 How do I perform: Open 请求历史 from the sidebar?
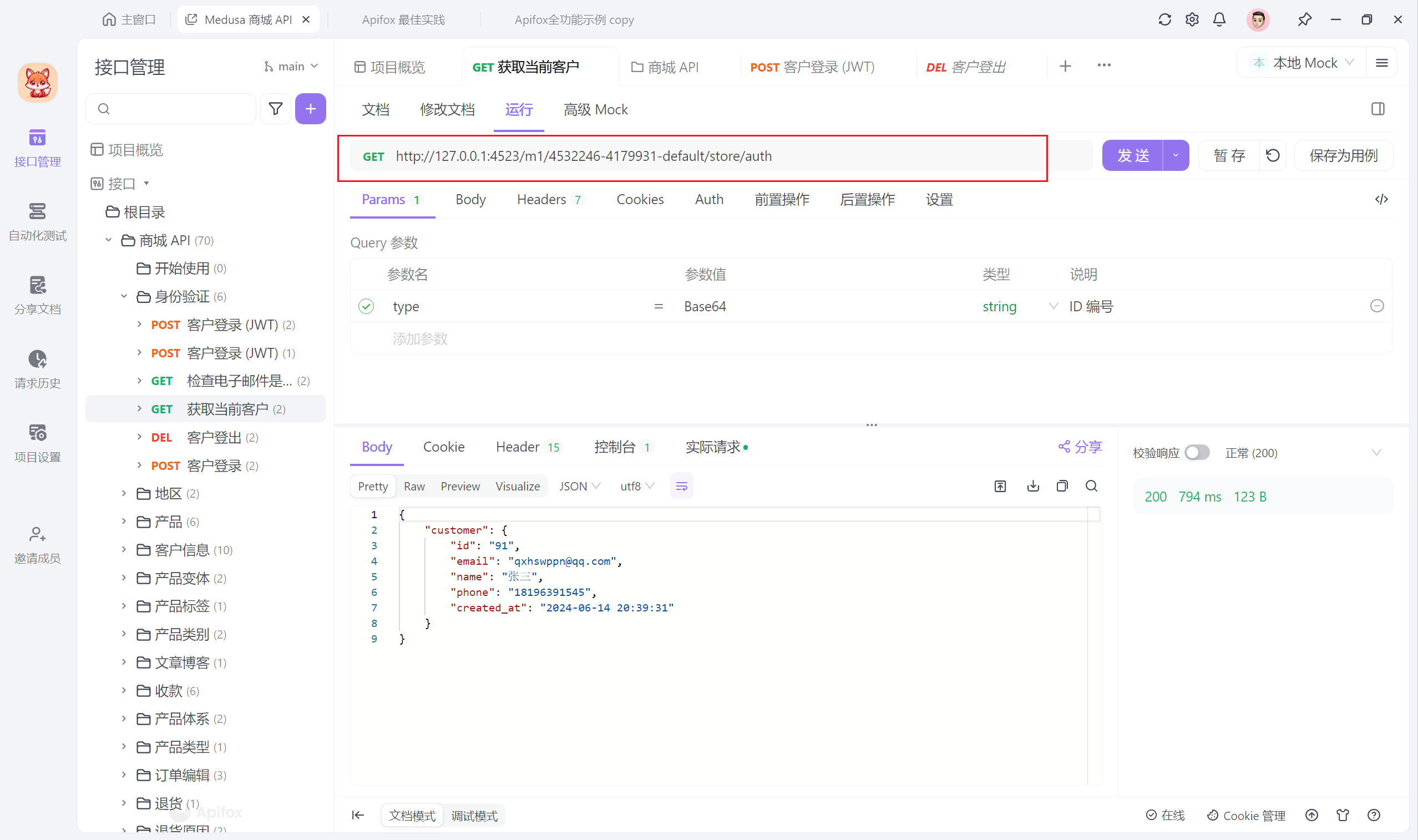click(x=37, y=368)
